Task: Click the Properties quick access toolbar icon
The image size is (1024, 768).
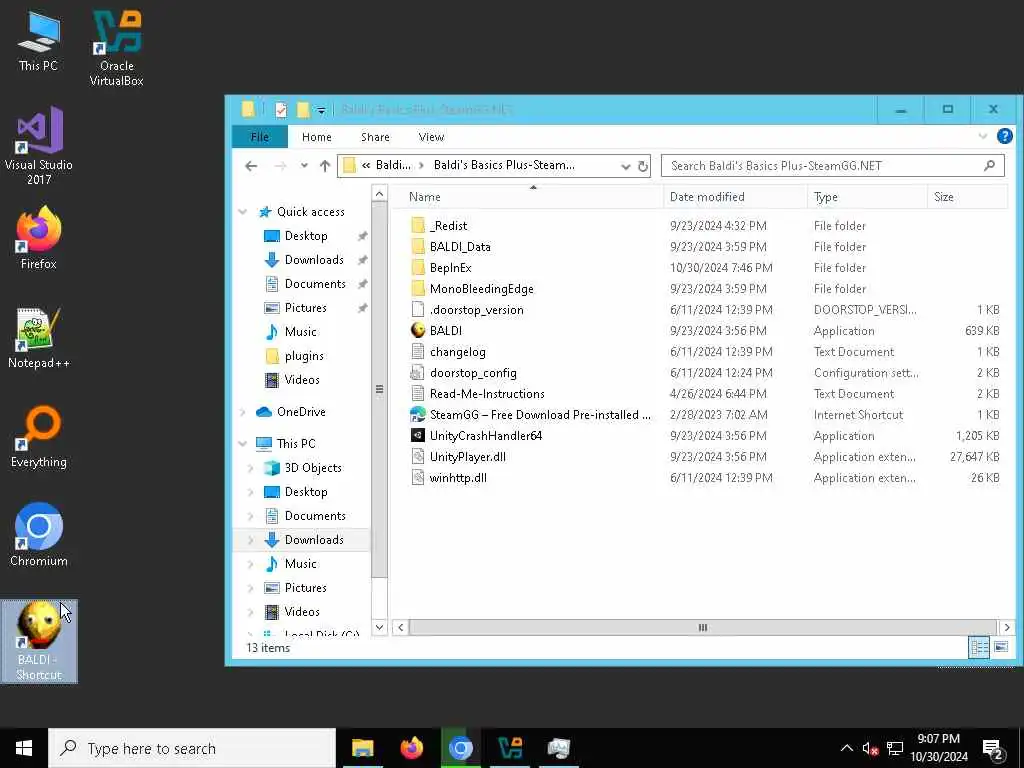Action: [281, 110]
